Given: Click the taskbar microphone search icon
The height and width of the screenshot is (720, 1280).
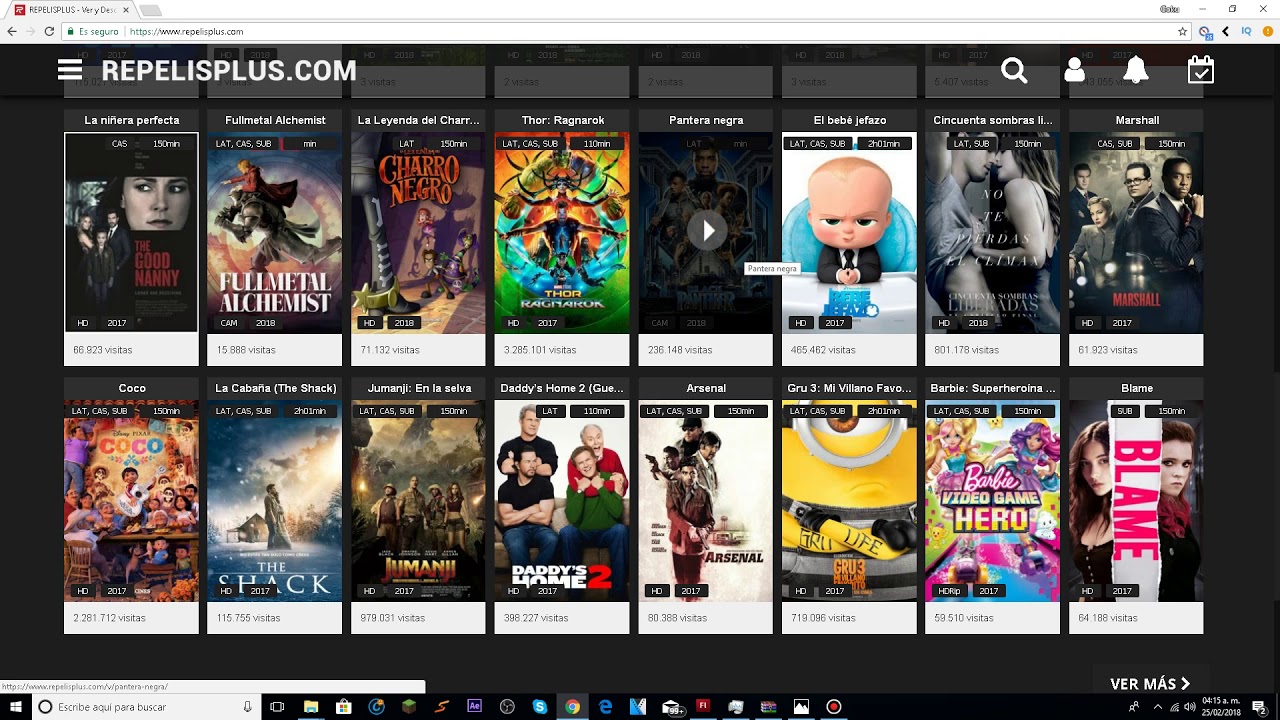Looking at the screenshot, I should 247,707.
